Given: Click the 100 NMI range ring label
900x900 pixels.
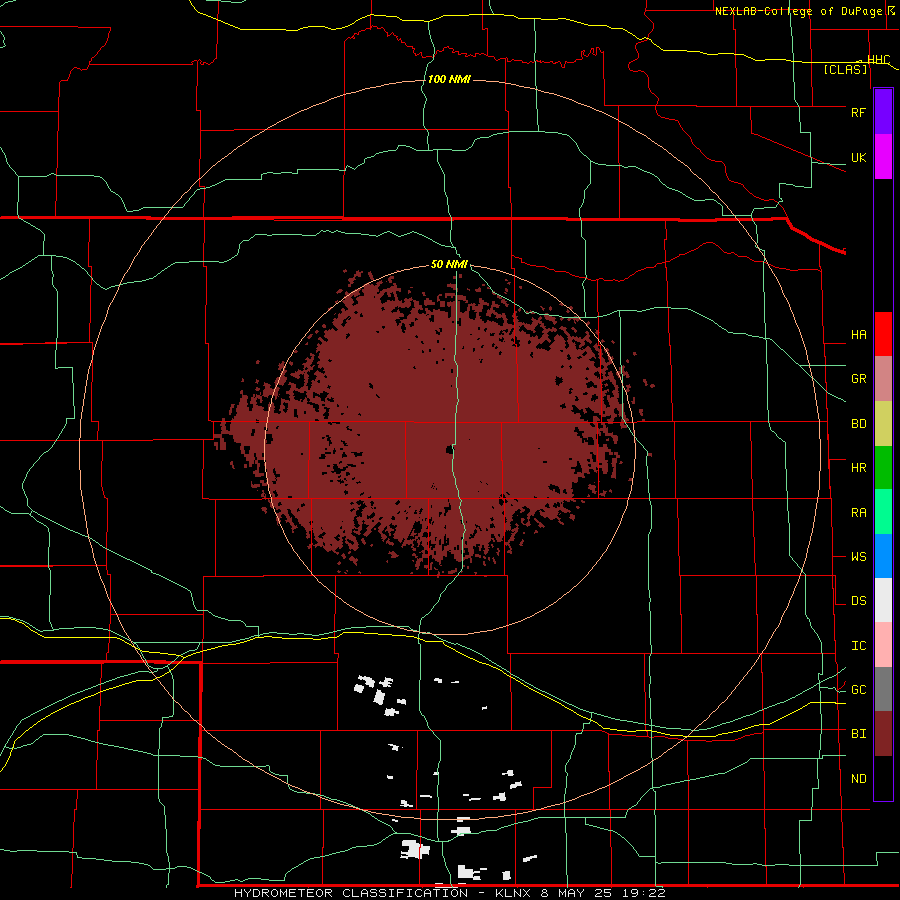Looking at the screenshot, I should [x=449, y=79].
